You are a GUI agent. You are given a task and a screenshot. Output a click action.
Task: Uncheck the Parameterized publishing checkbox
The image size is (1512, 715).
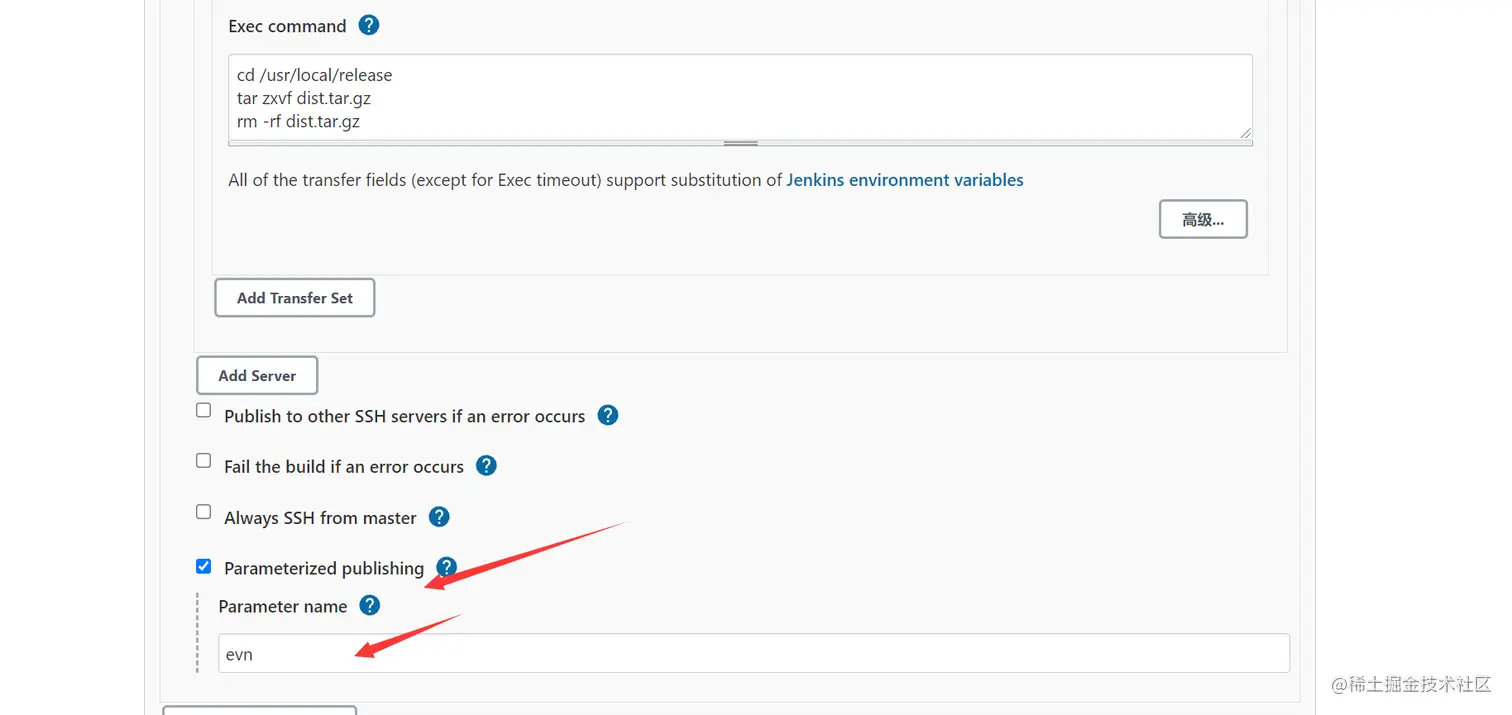pyautogui.click(x=204, y=566)
